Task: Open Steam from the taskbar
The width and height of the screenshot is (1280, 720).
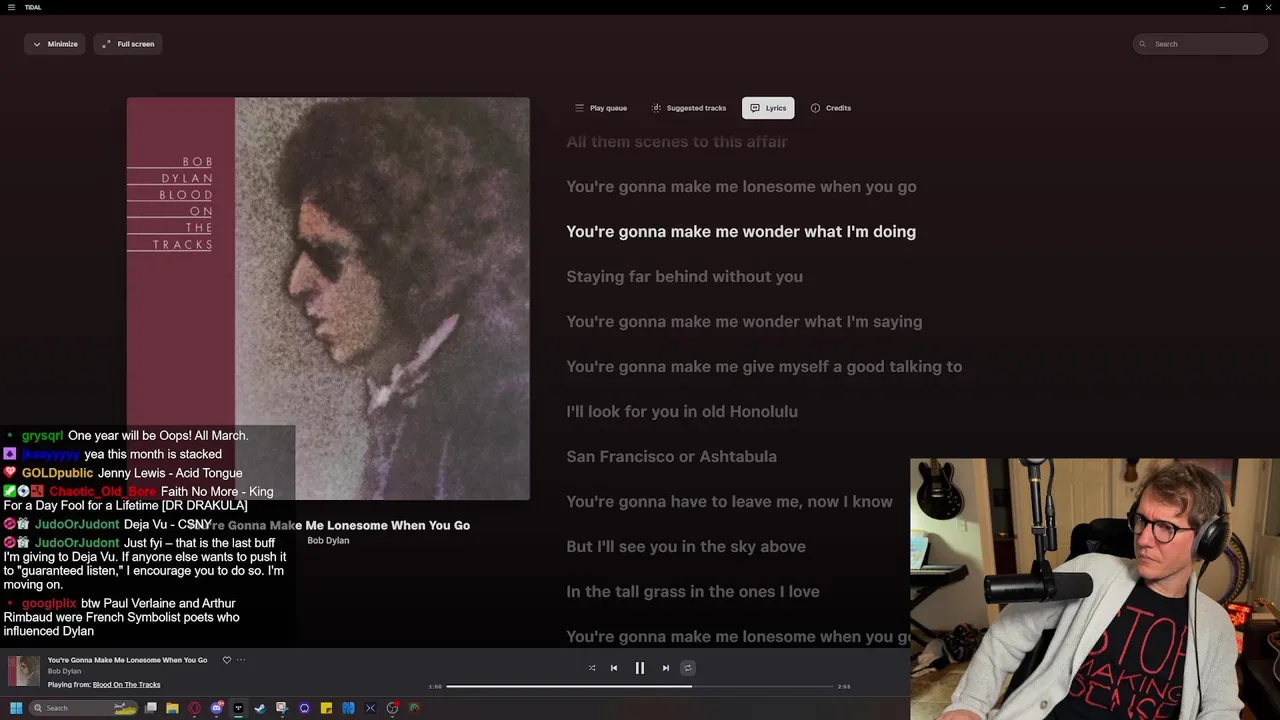Action: coord(260,708)
